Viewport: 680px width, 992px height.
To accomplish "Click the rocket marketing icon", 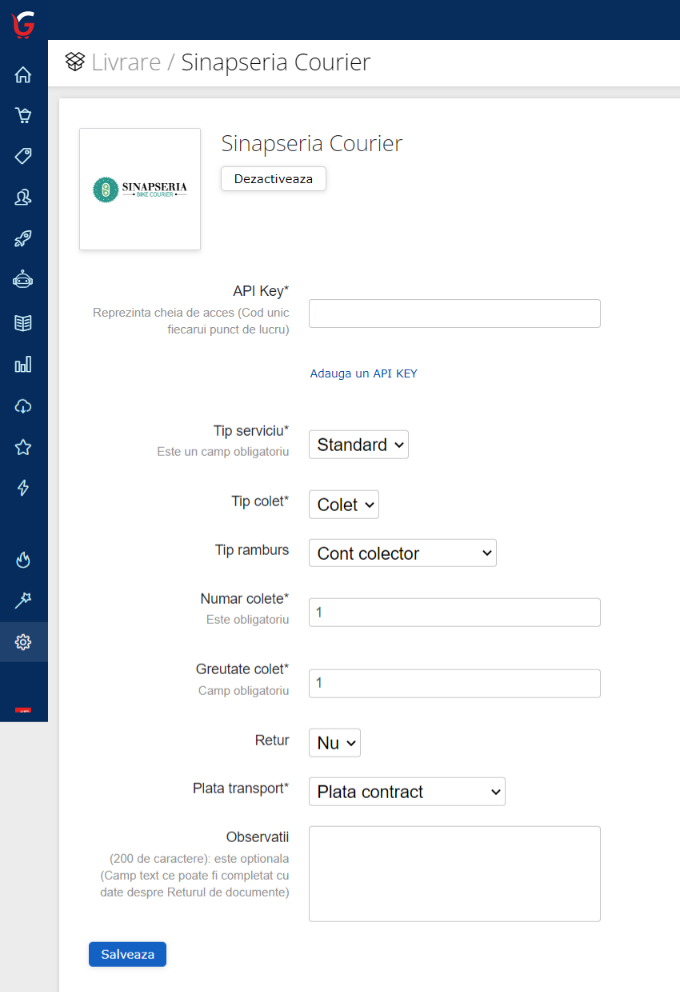I will tap(23, 239).
